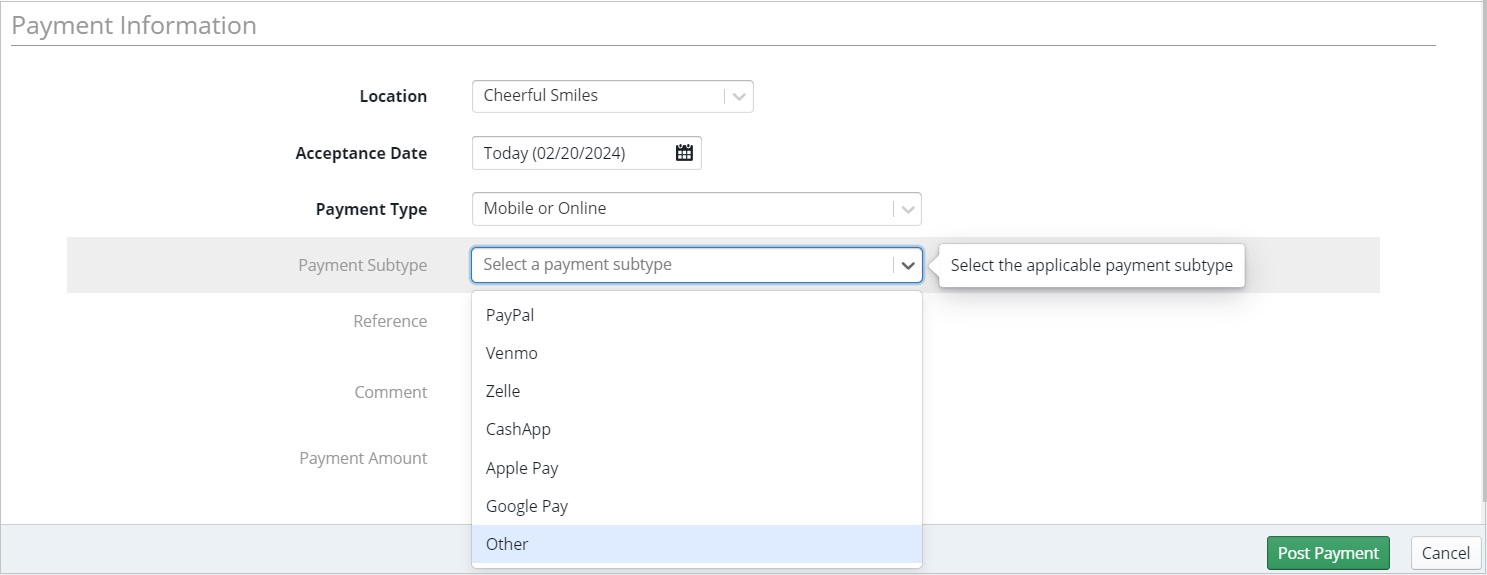Click the Payment Amount label
1487x575 pixels.
pyautogui.click(x=363, y=459)
